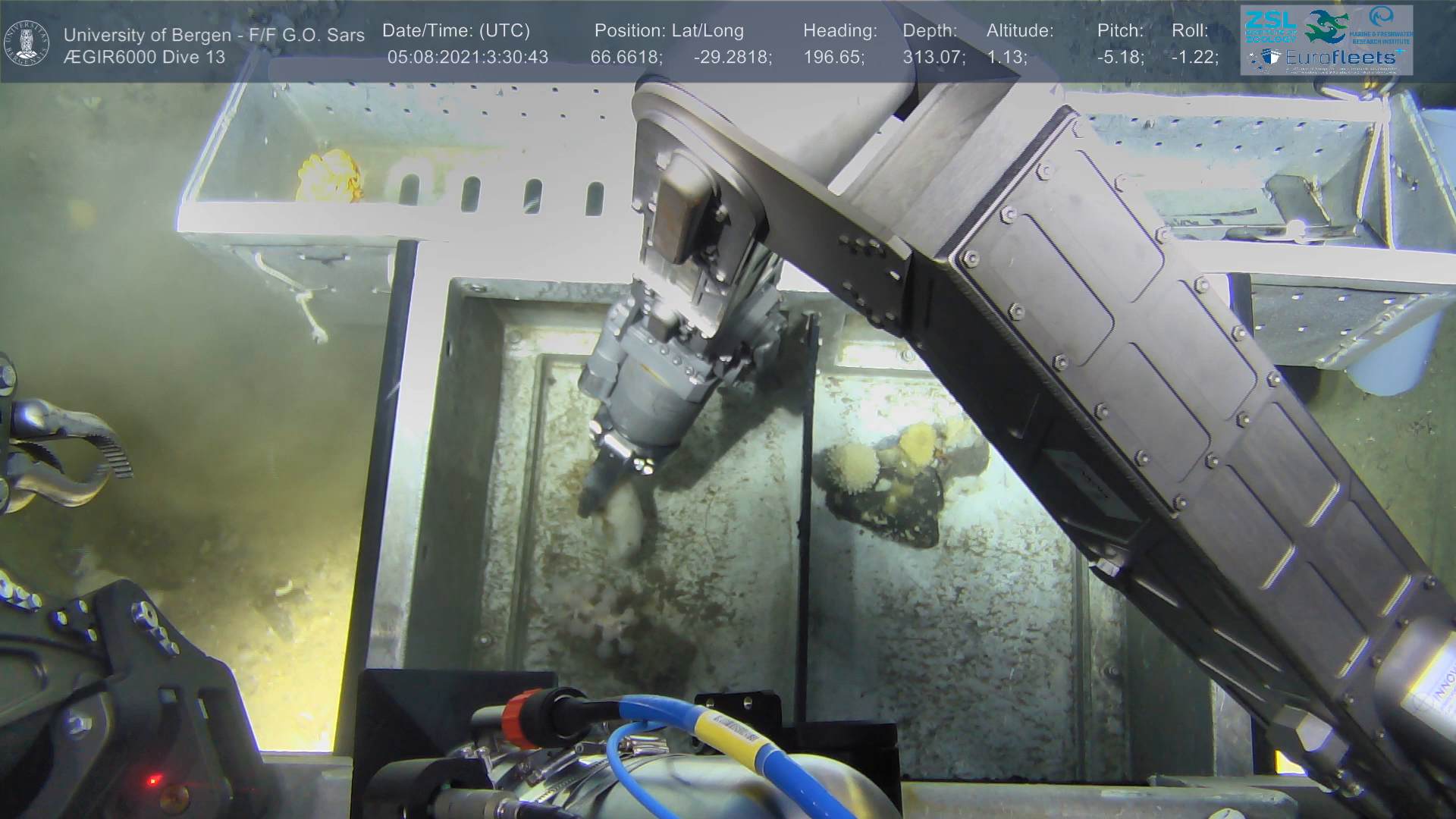Click the Date/Time (UTC) label

pyautogui.click(x=456, y=31)
